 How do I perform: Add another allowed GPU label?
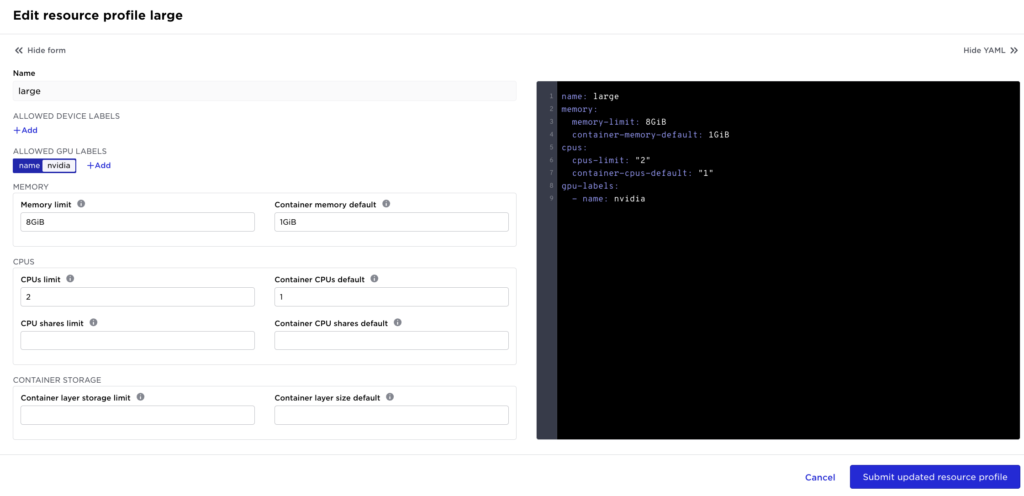(99, 165)
